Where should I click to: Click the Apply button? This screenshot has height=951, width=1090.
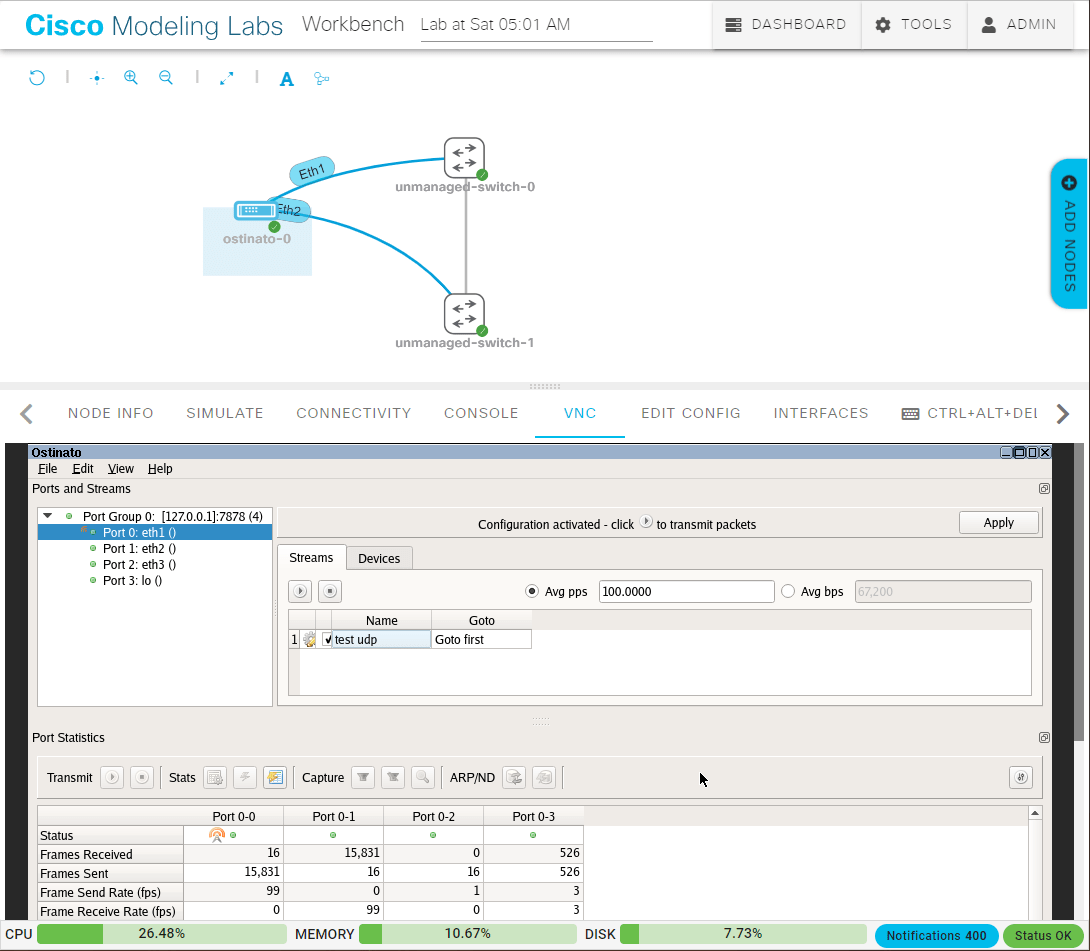click(998, 523)
